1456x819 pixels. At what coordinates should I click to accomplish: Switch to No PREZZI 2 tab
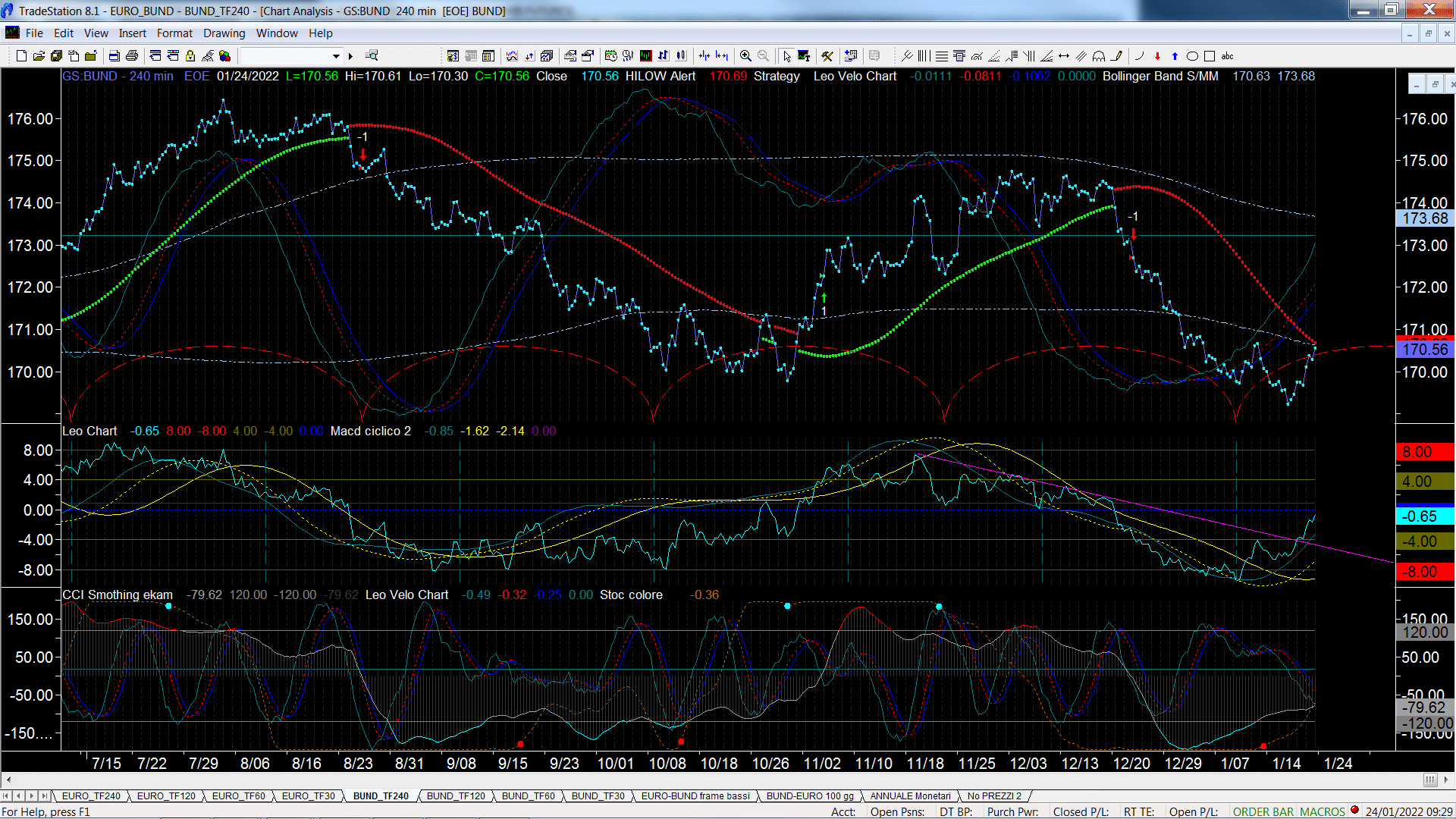994,795
